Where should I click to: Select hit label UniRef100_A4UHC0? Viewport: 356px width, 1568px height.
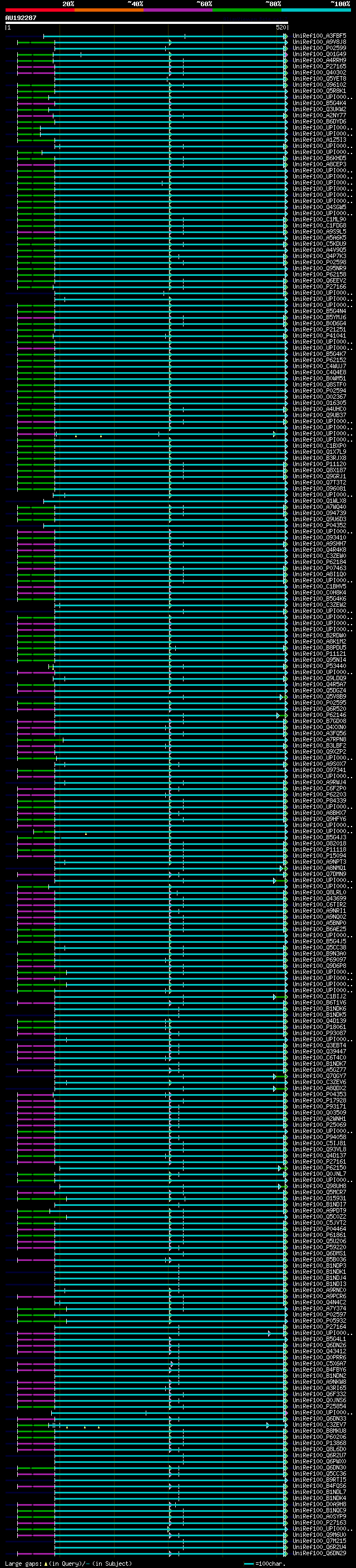click(x=319, y=409)
